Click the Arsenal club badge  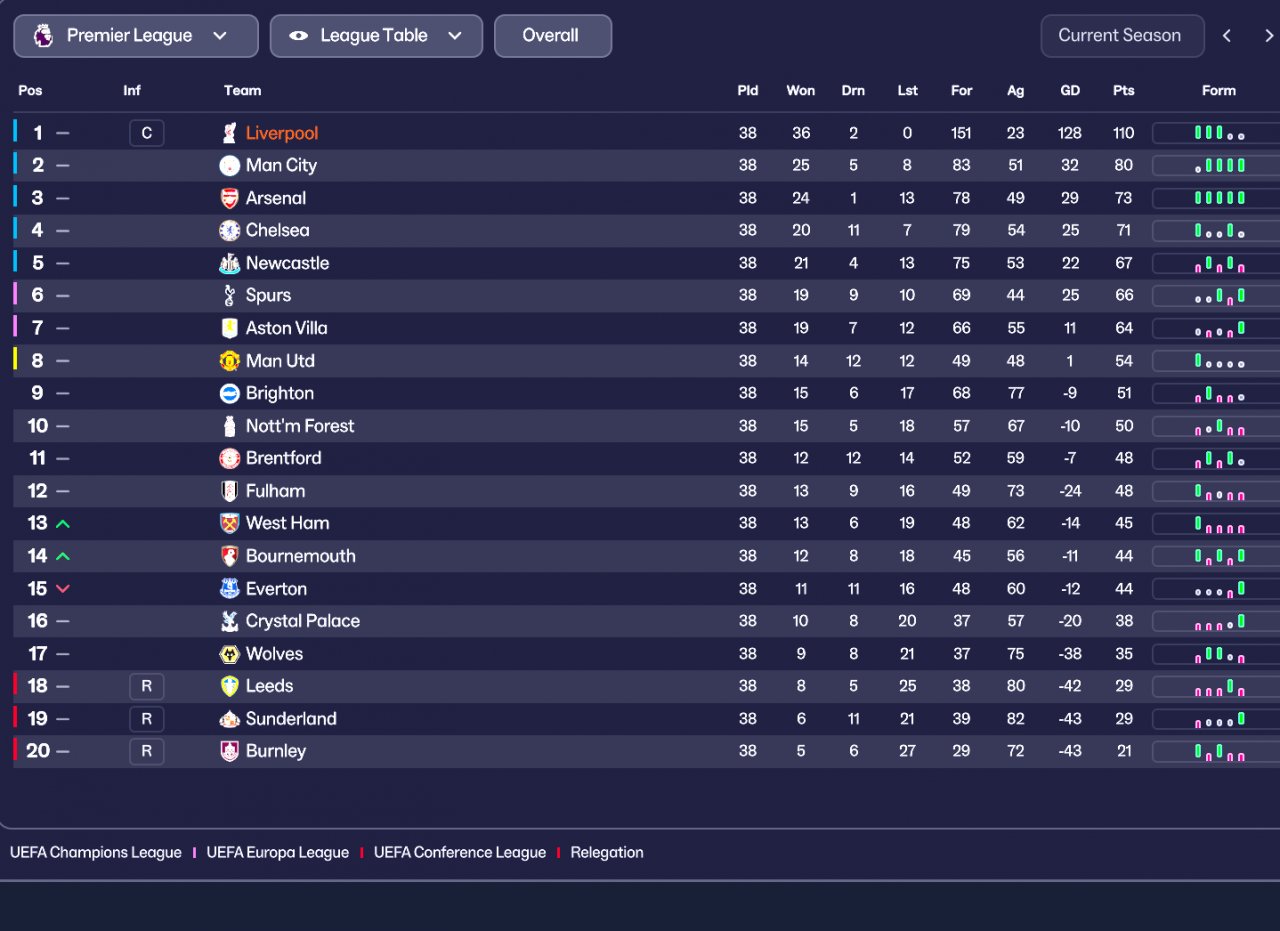click(x=229, y=198)
